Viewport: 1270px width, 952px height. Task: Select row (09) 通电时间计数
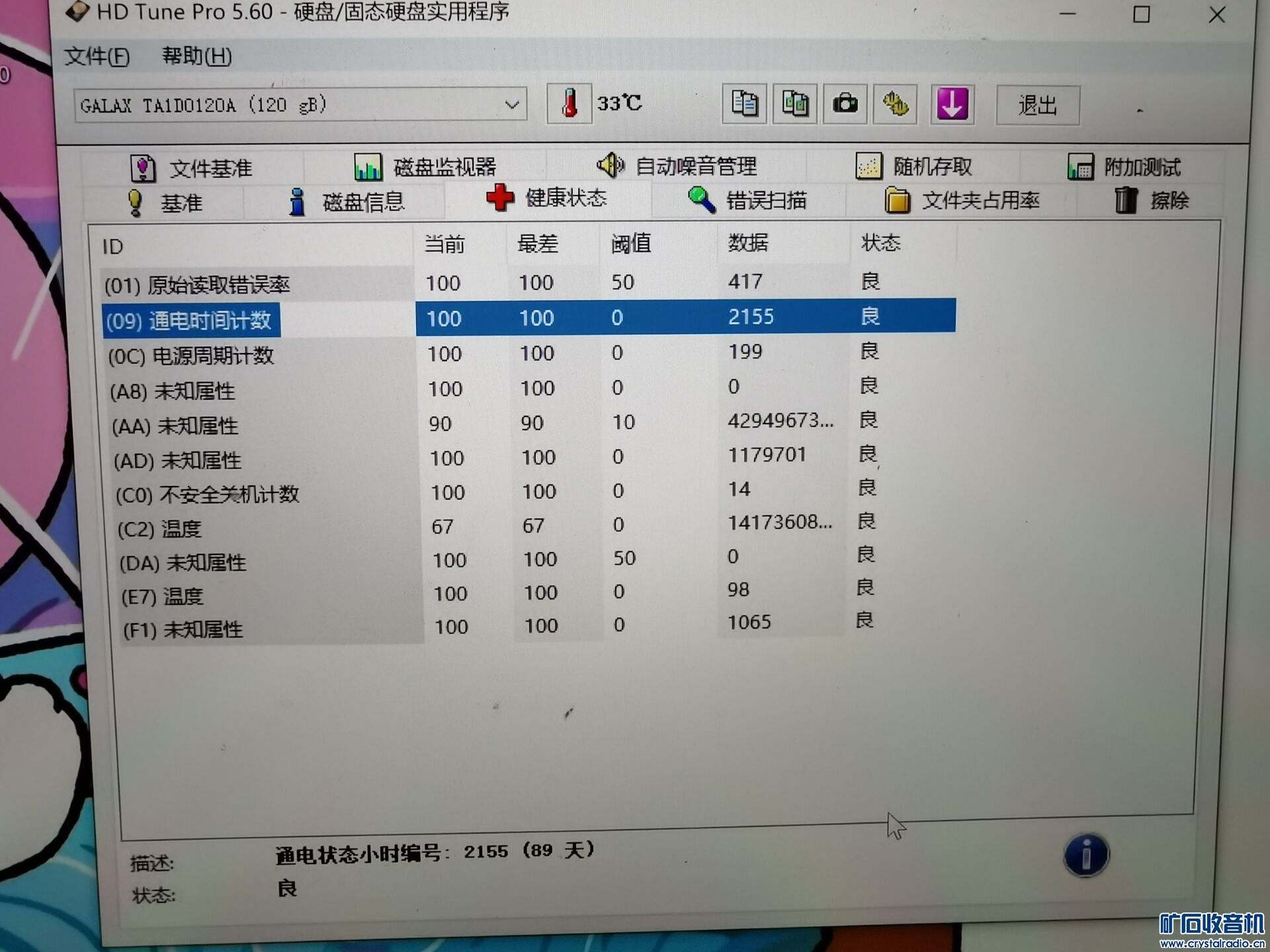point(529,318)
